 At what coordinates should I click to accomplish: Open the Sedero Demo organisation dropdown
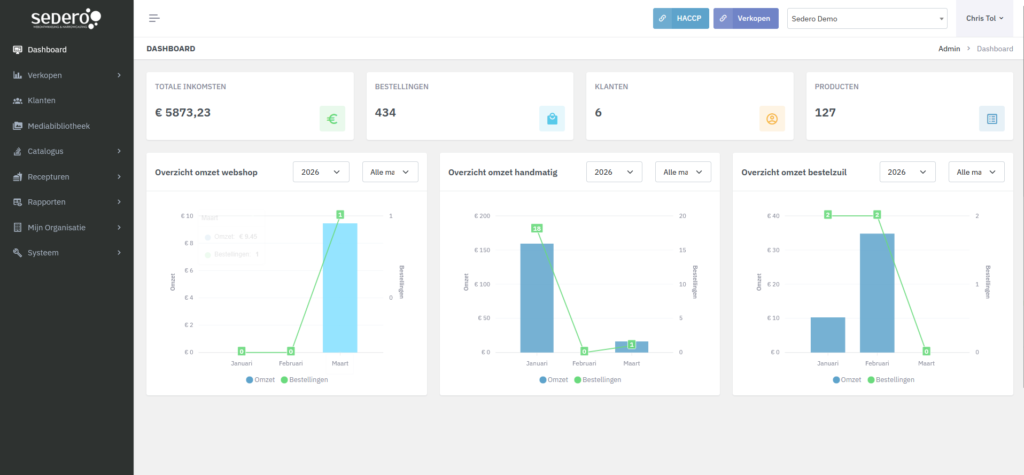coord(867,19)
